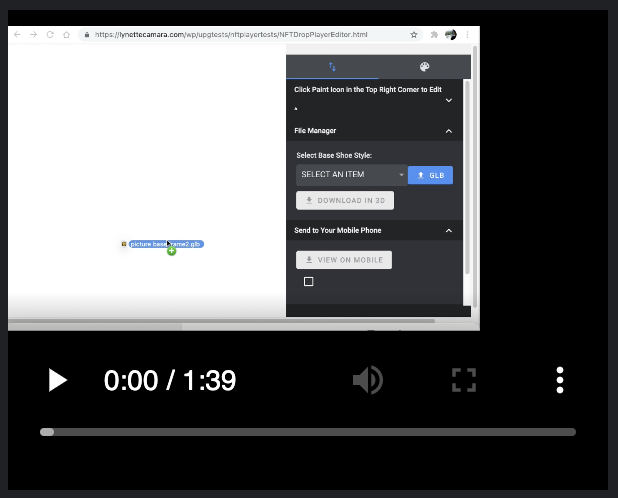Screen dimensions: 618x498
Task: Click the browser profile avatar
Action: 451,35
